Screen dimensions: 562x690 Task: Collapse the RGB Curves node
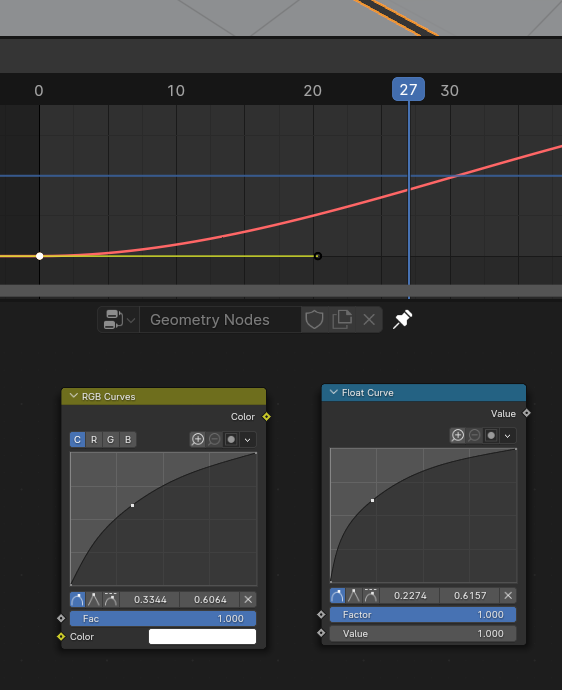pyautogui.click(x=73, y=396)
